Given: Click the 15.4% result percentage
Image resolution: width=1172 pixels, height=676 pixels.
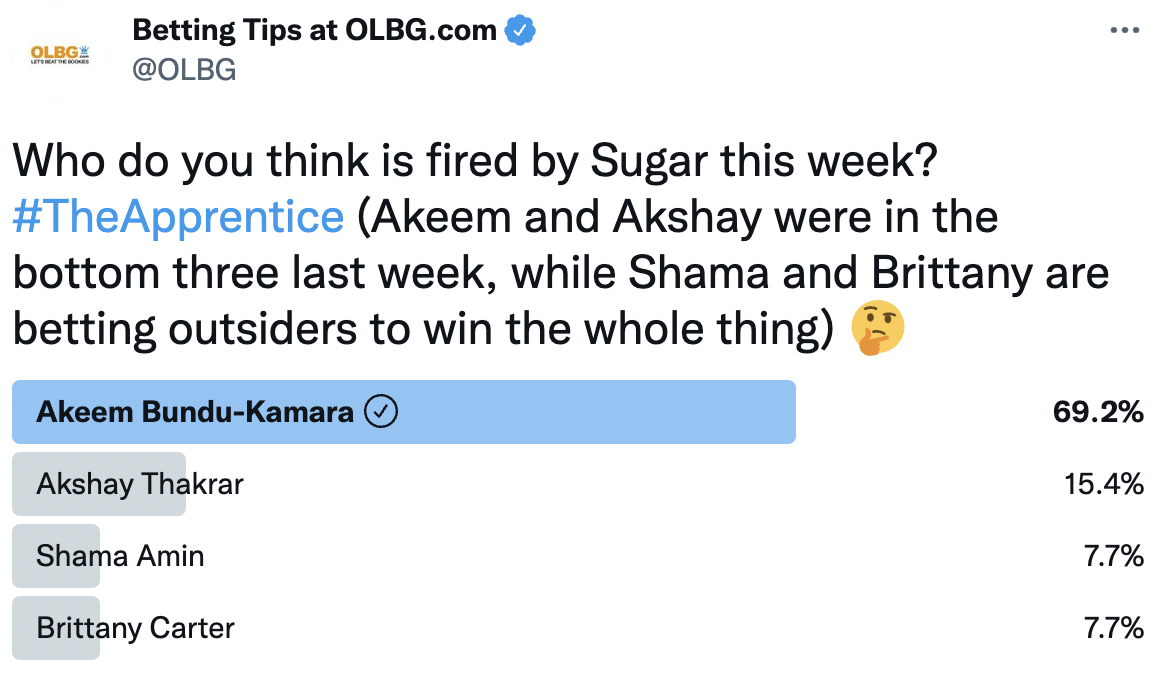Looking at the screenshot, I should pyautogui.click(x=1104, y=484).
